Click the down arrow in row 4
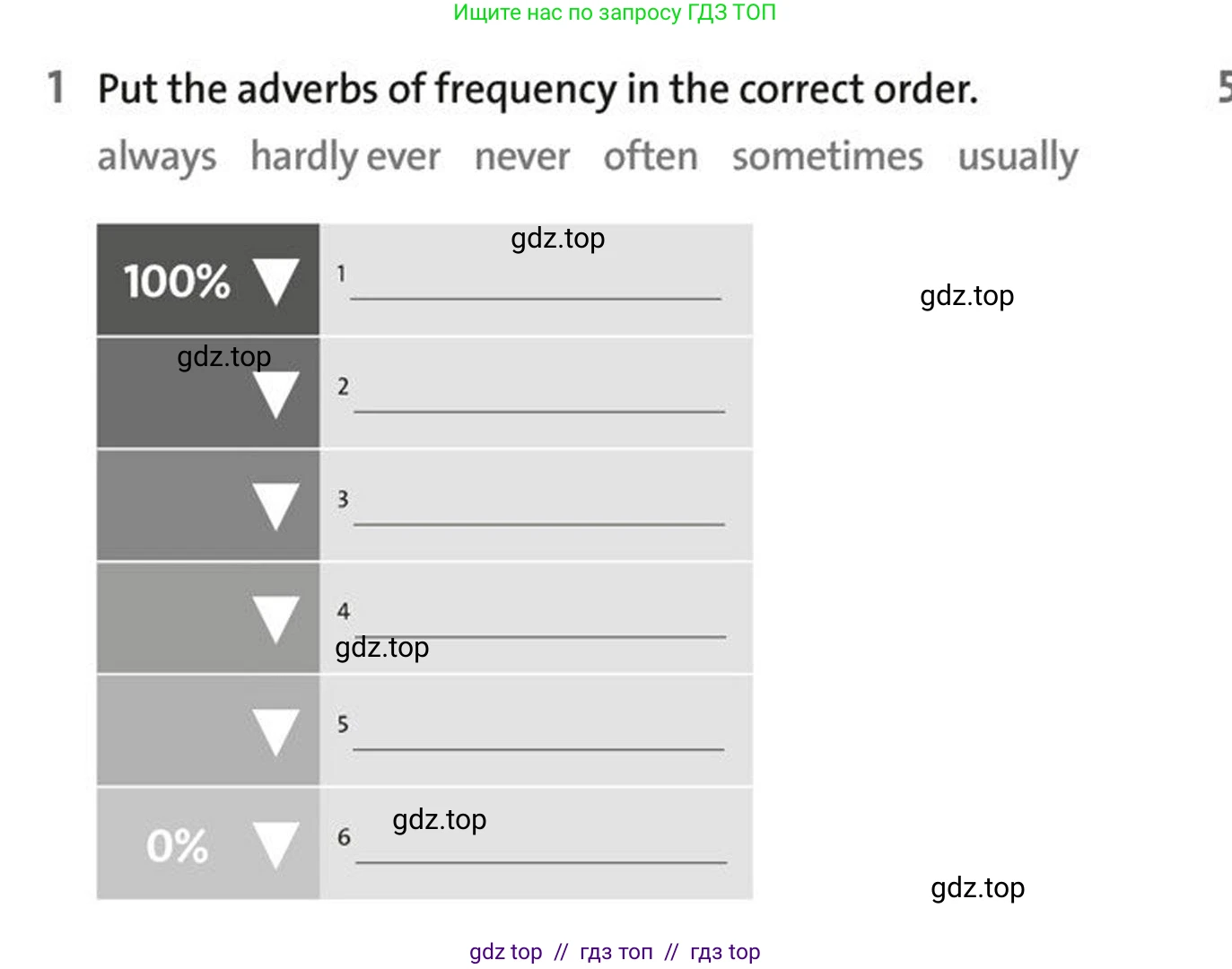This screenshot has height=969, width=1232. 275,620
